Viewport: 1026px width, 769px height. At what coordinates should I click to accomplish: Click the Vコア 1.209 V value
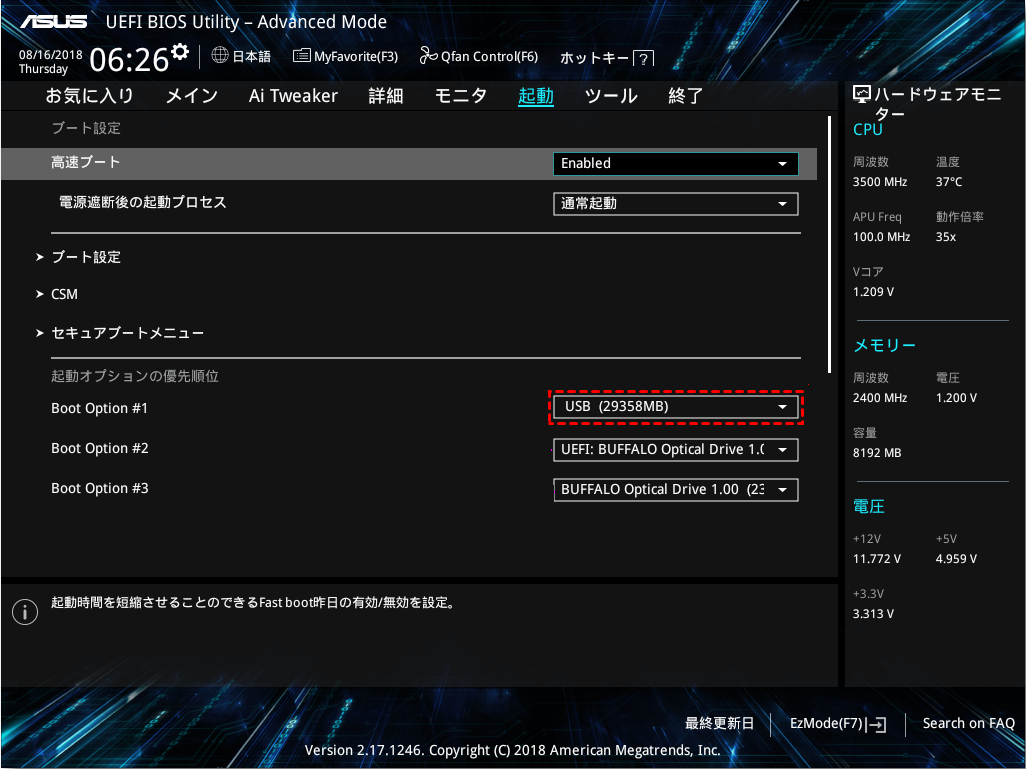pos(873,292)
